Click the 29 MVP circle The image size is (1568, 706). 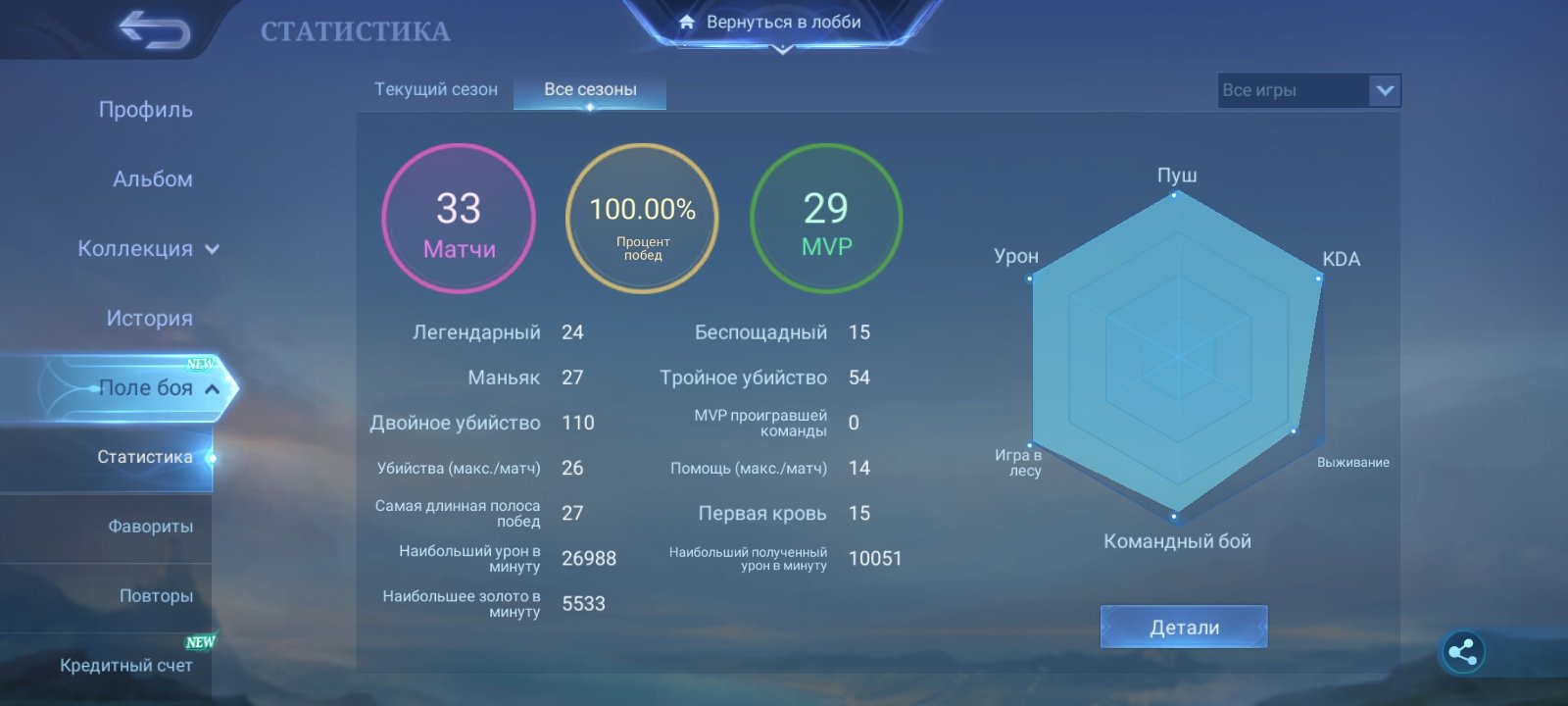pyautogui.click(x=826, y=219)
